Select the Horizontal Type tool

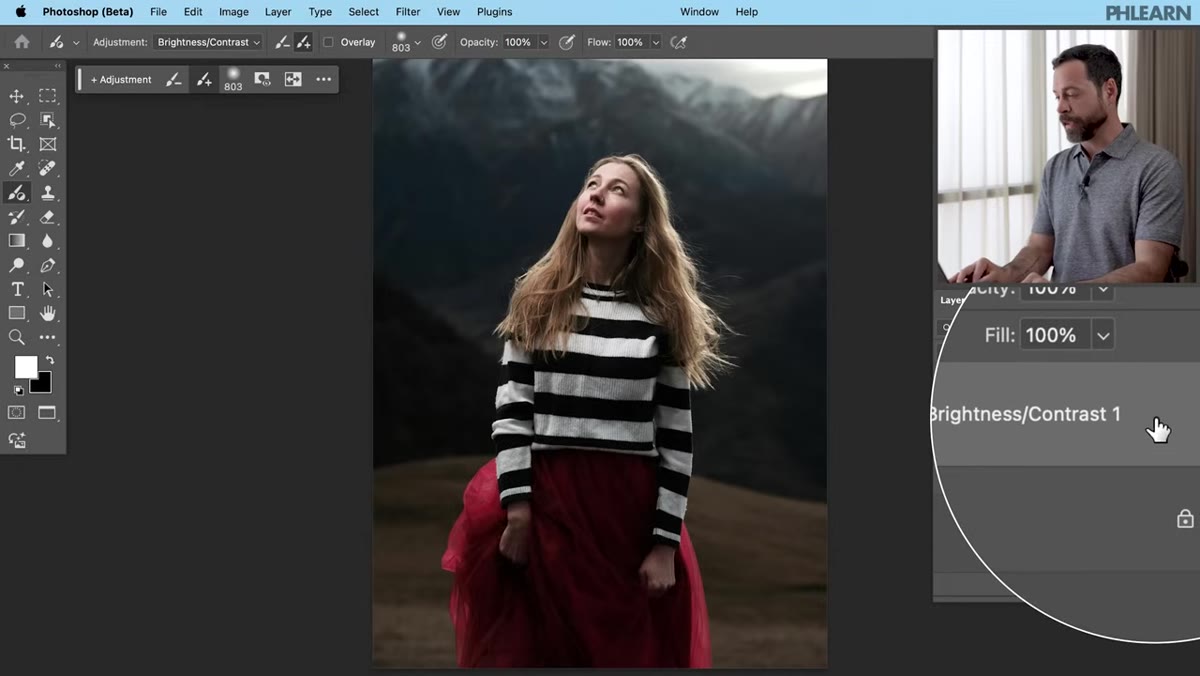click(x=17, y=289)
